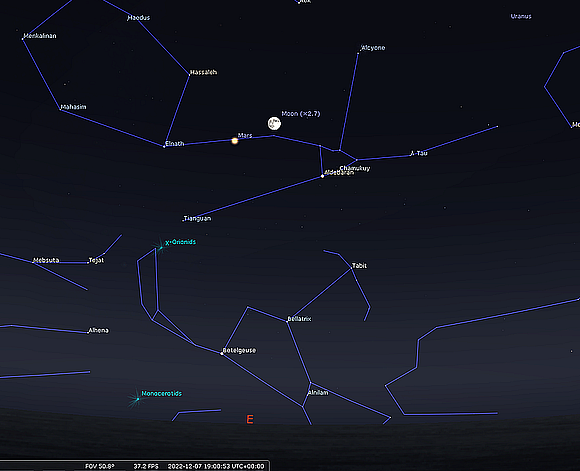Select the star Tianguan
Screen dimensions: 580x471
183,221
